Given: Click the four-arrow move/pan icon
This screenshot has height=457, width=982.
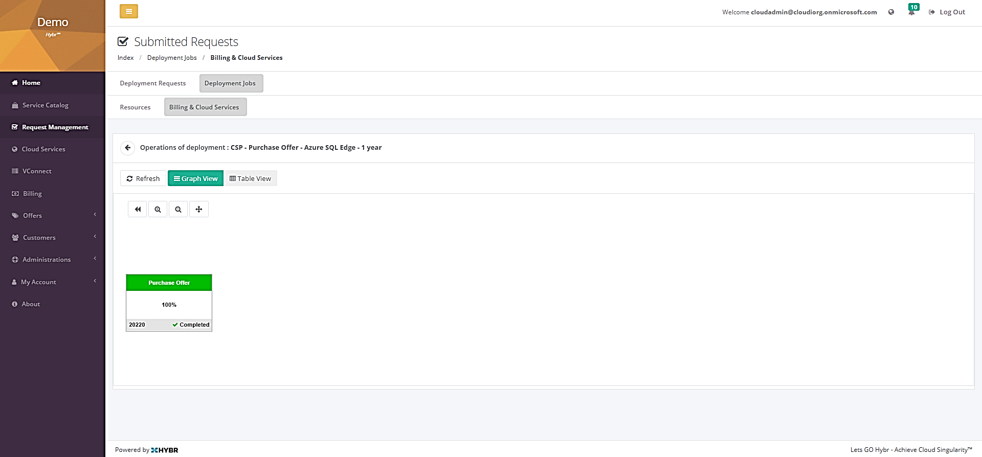Looking at the screenshot, I should 199,209.
